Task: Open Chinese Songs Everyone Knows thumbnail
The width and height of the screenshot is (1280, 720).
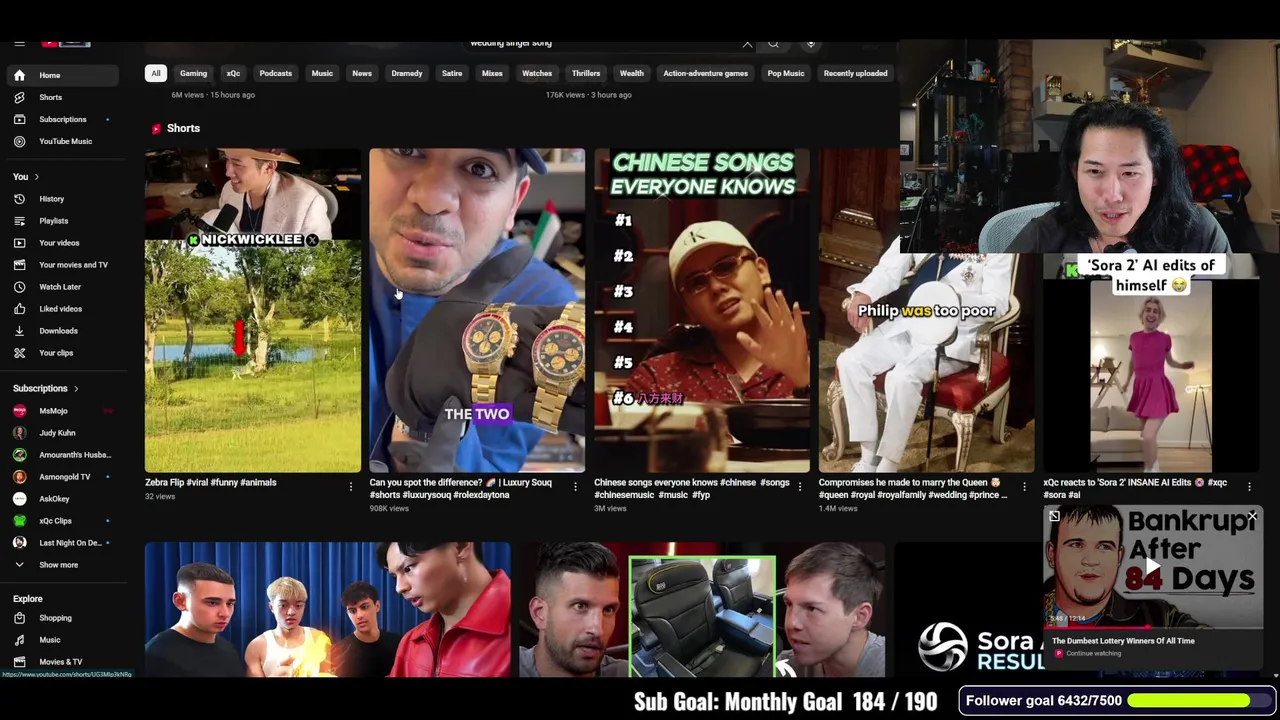Action: [702, 310]
